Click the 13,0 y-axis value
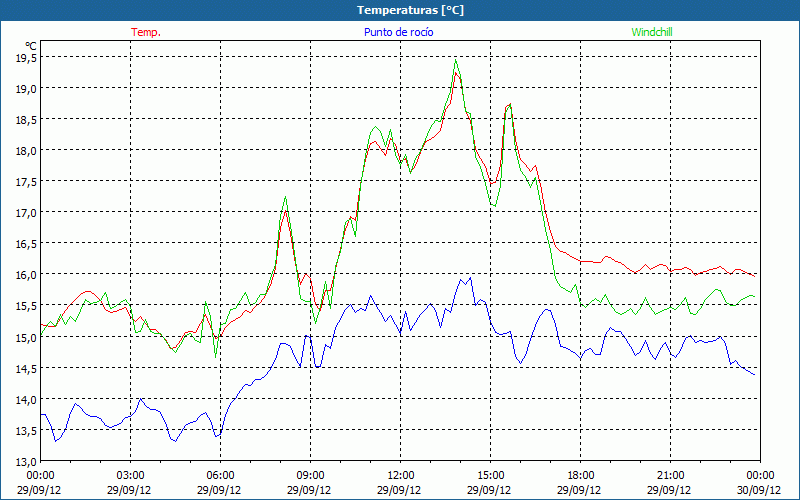This screenshot has height=500, width=800. pyautogui.click(x=26, y=462)
